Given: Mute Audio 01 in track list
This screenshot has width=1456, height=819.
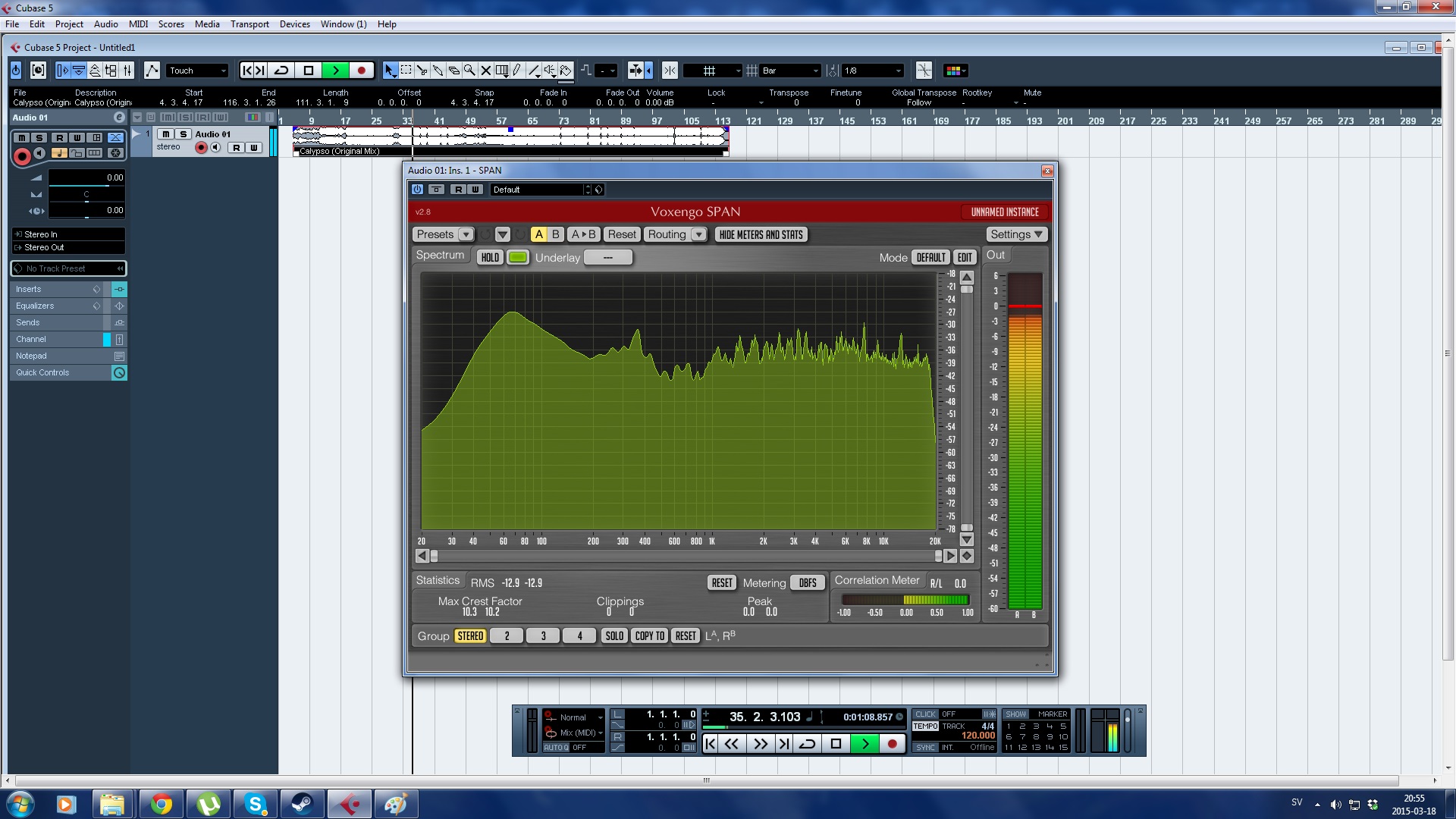Looking at the screenshot, I should pos(165,134).
